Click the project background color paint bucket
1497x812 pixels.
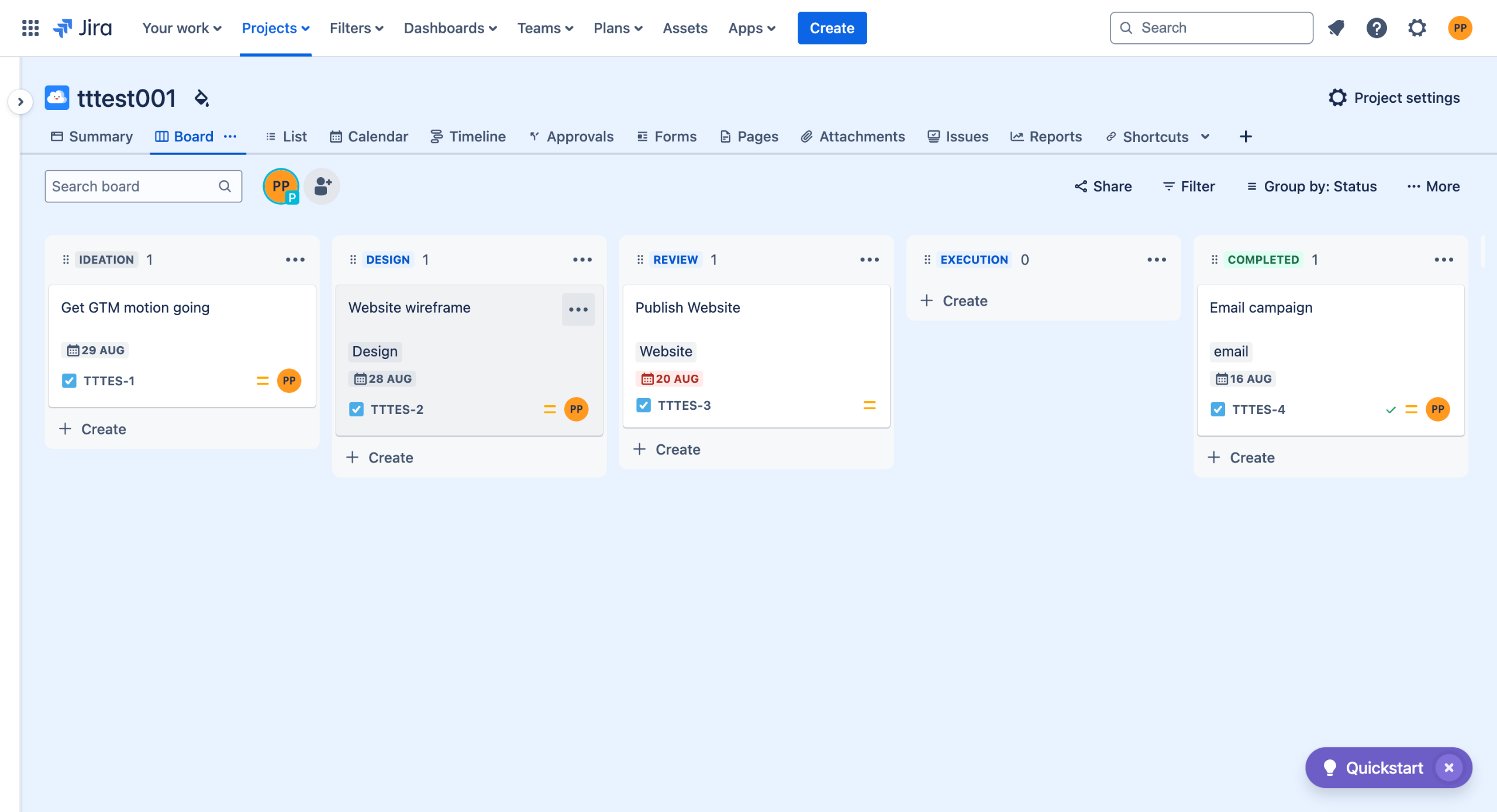pos(202,98)
